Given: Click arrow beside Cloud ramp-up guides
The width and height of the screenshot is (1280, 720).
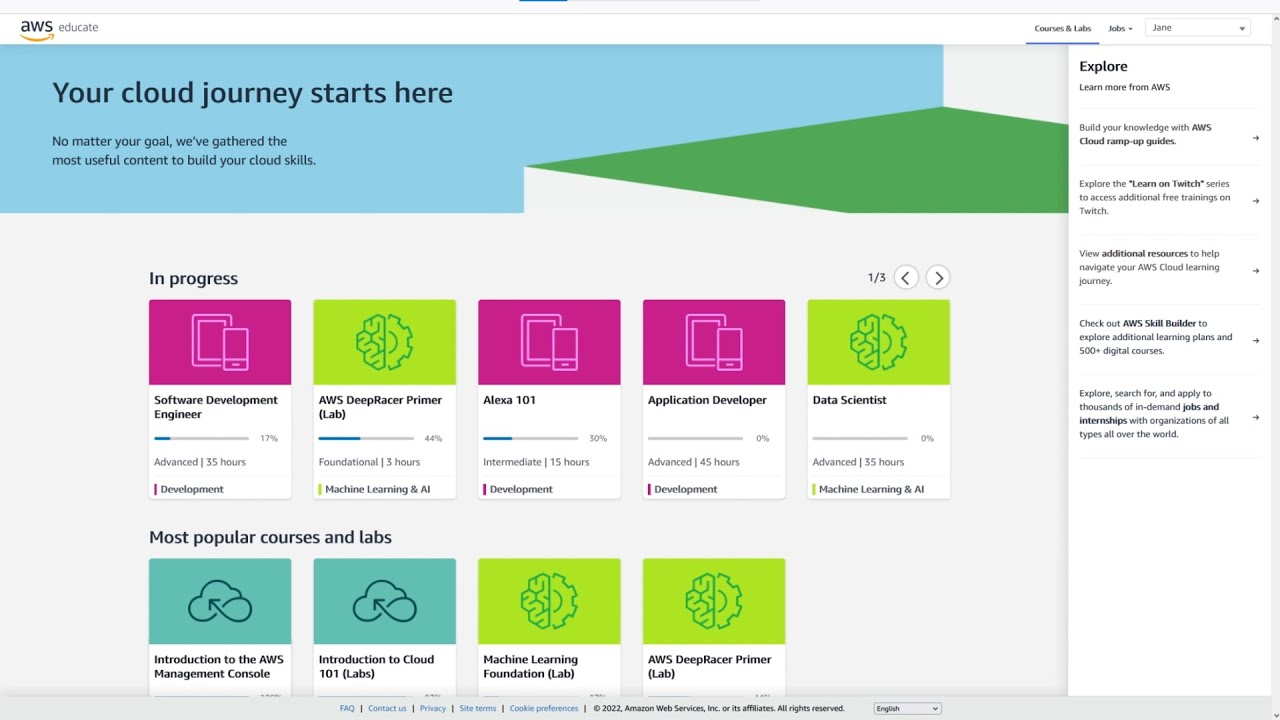Looking at the screenshot, I should pyautogui.click(x=1256, y=138).
